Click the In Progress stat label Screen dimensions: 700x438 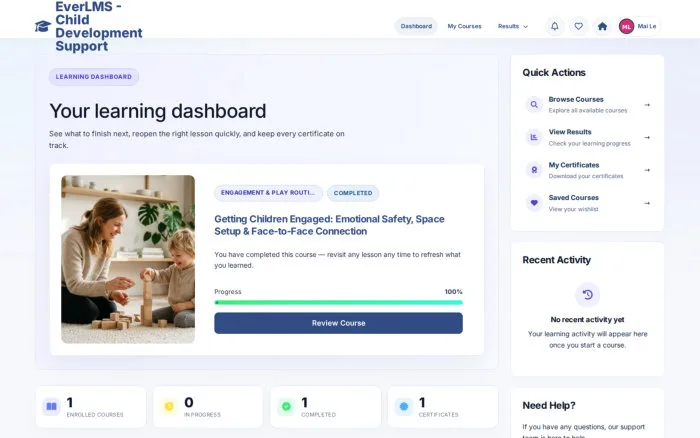[202, 415]
